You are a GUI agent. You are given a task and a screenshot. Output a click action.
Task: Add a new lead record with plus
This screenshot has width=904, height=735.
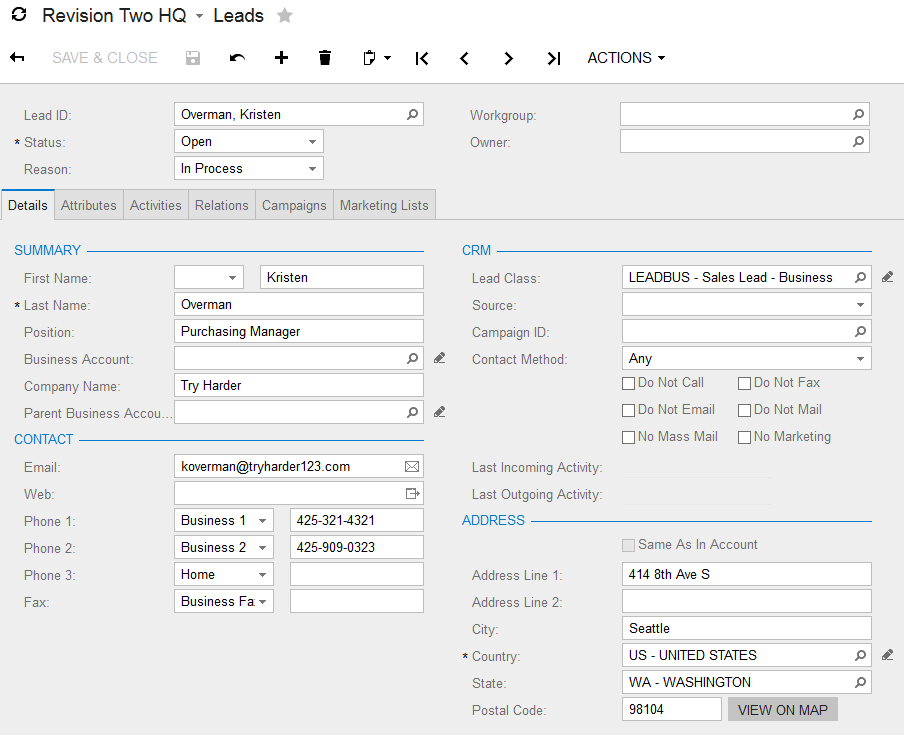pyautogui.click(x=281, y=58)
